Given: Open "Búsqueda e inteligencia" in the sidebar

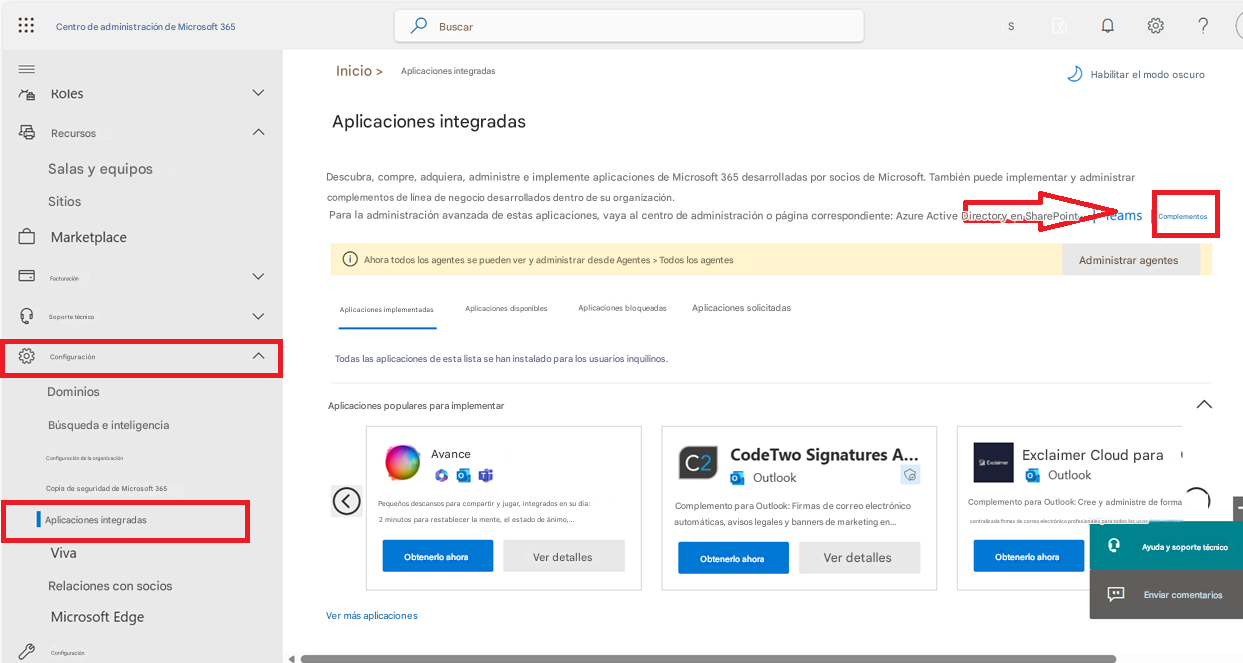Looking at the screenshot, I should pyautogui.click(x=108, y=425).
